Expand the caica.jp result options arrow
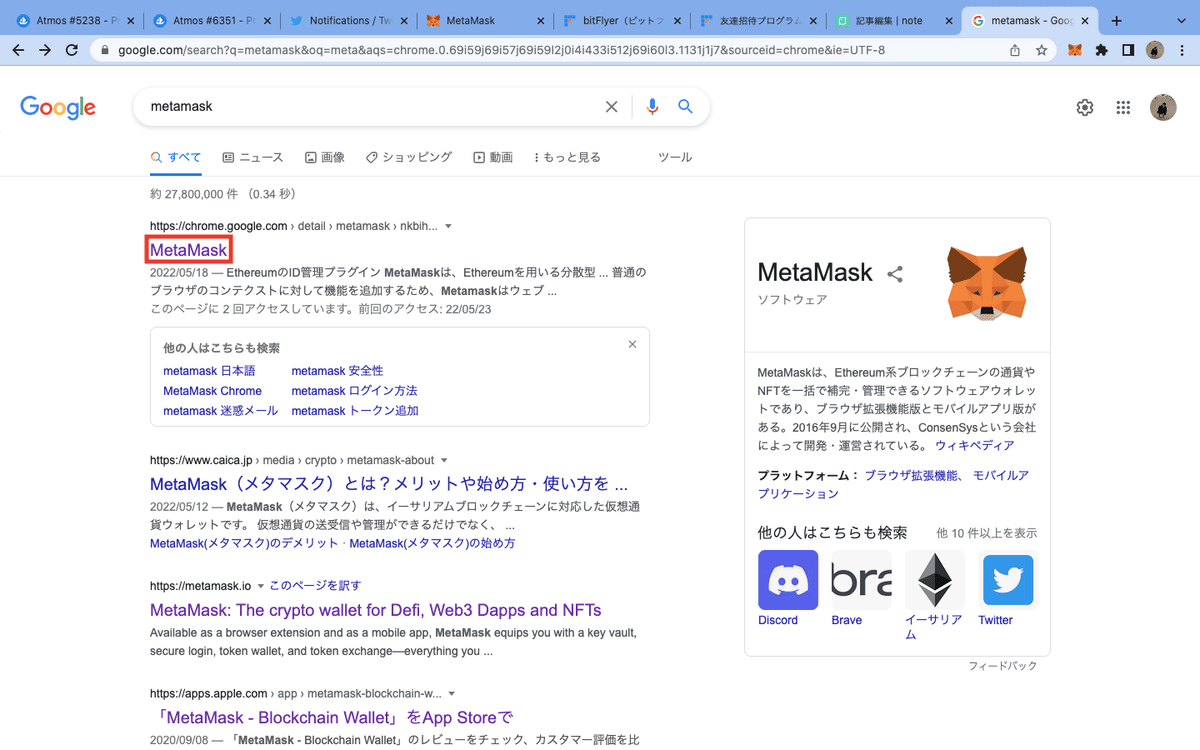1200x750 pixels. (x=444, y=461)
